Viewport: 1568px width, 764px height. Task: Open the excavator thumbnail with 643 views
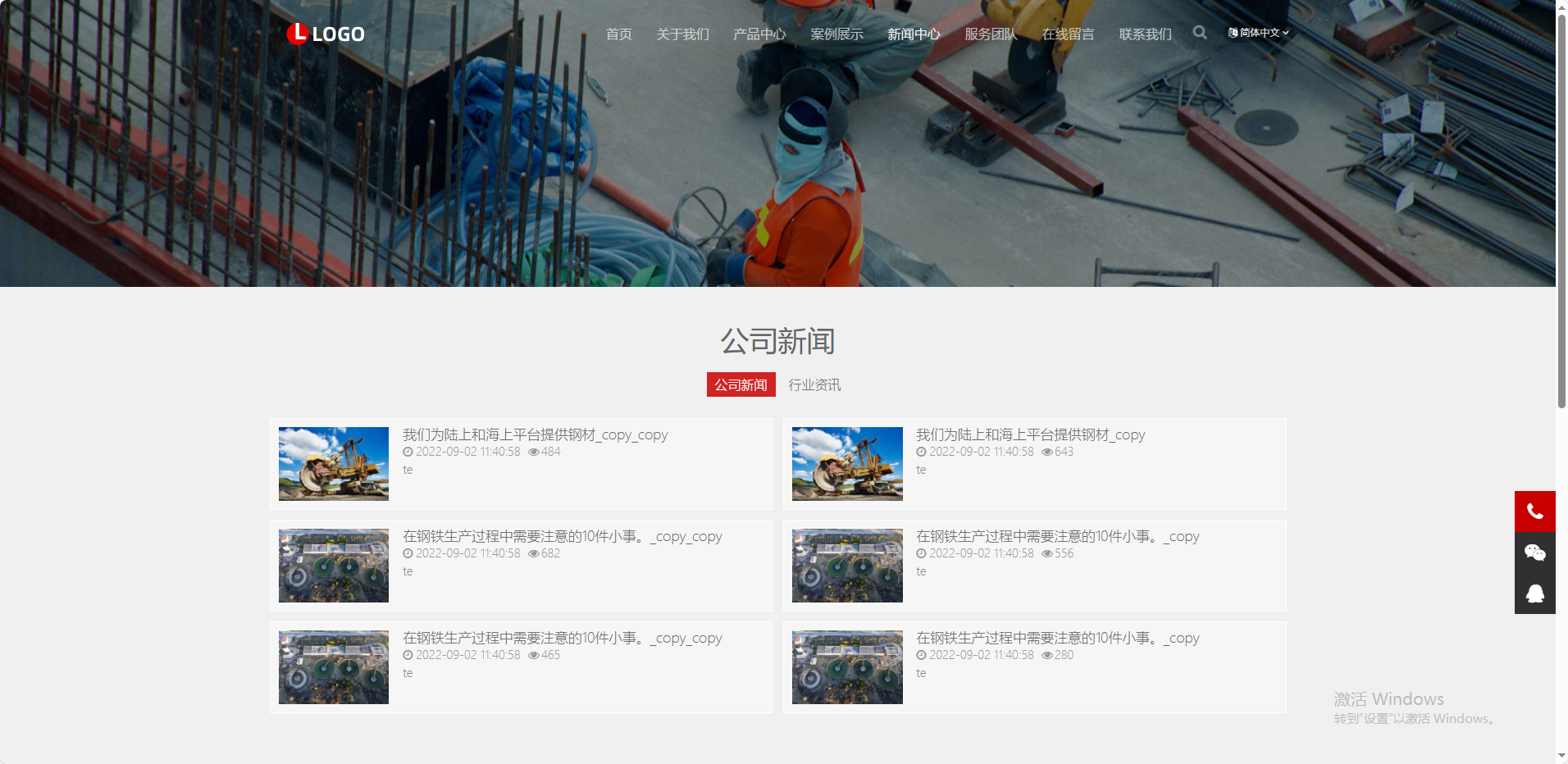[847, 464]
